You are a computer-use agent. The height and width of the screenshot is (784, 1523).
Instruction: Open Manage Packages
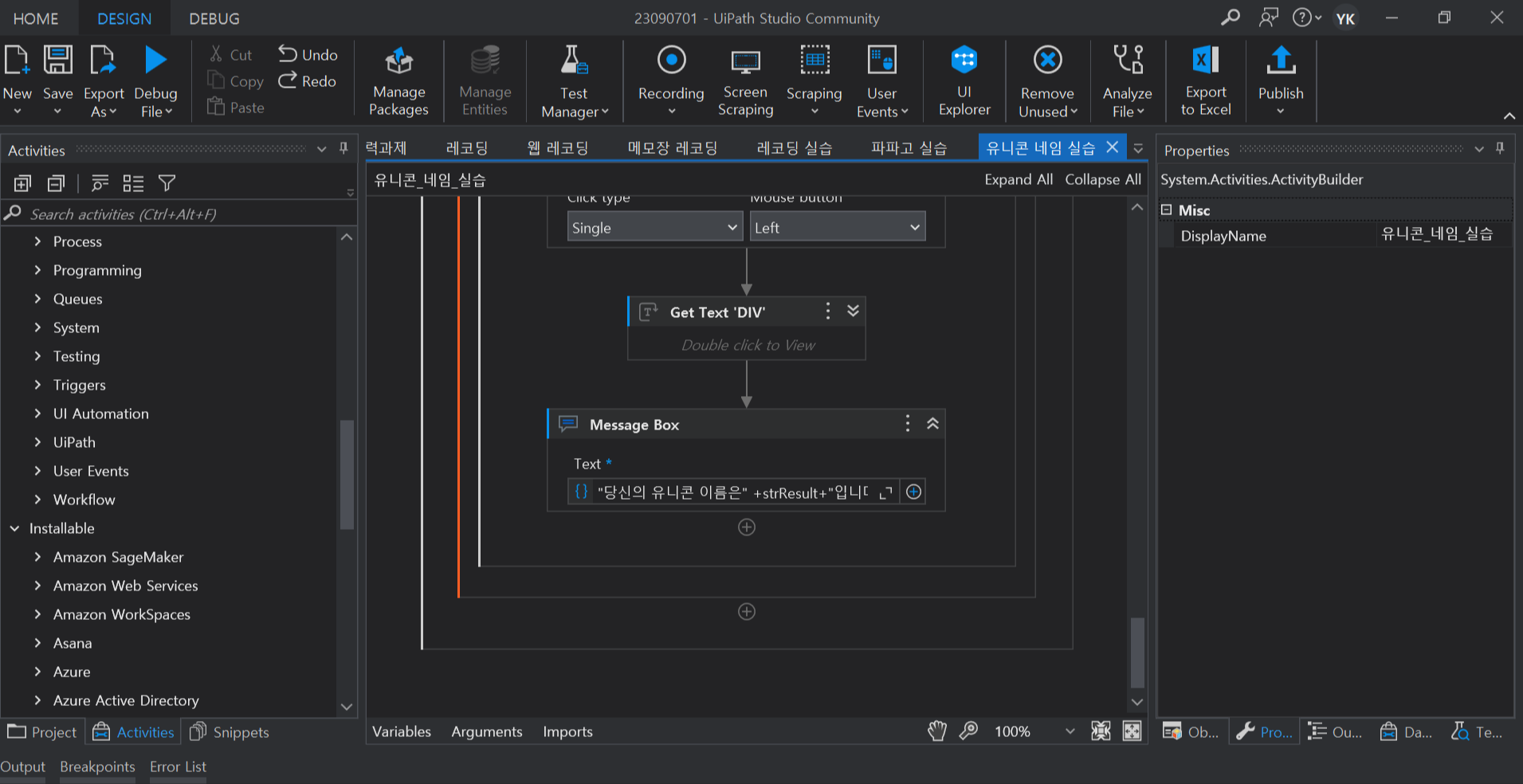pos(398,81)
